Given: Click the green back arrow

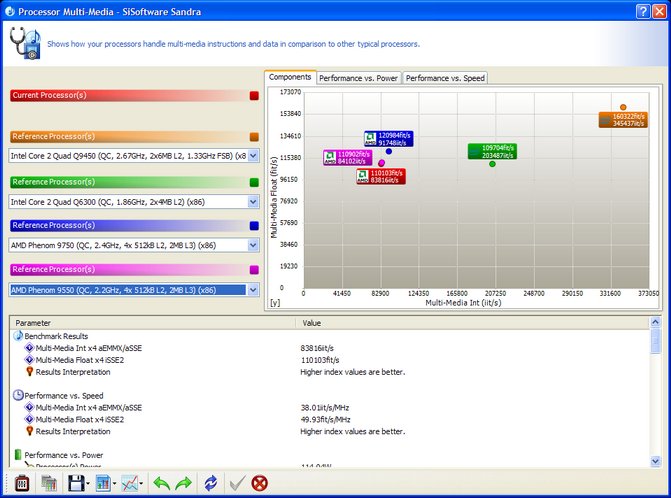Looking at the screenshot, I should (x=160, y=483).
